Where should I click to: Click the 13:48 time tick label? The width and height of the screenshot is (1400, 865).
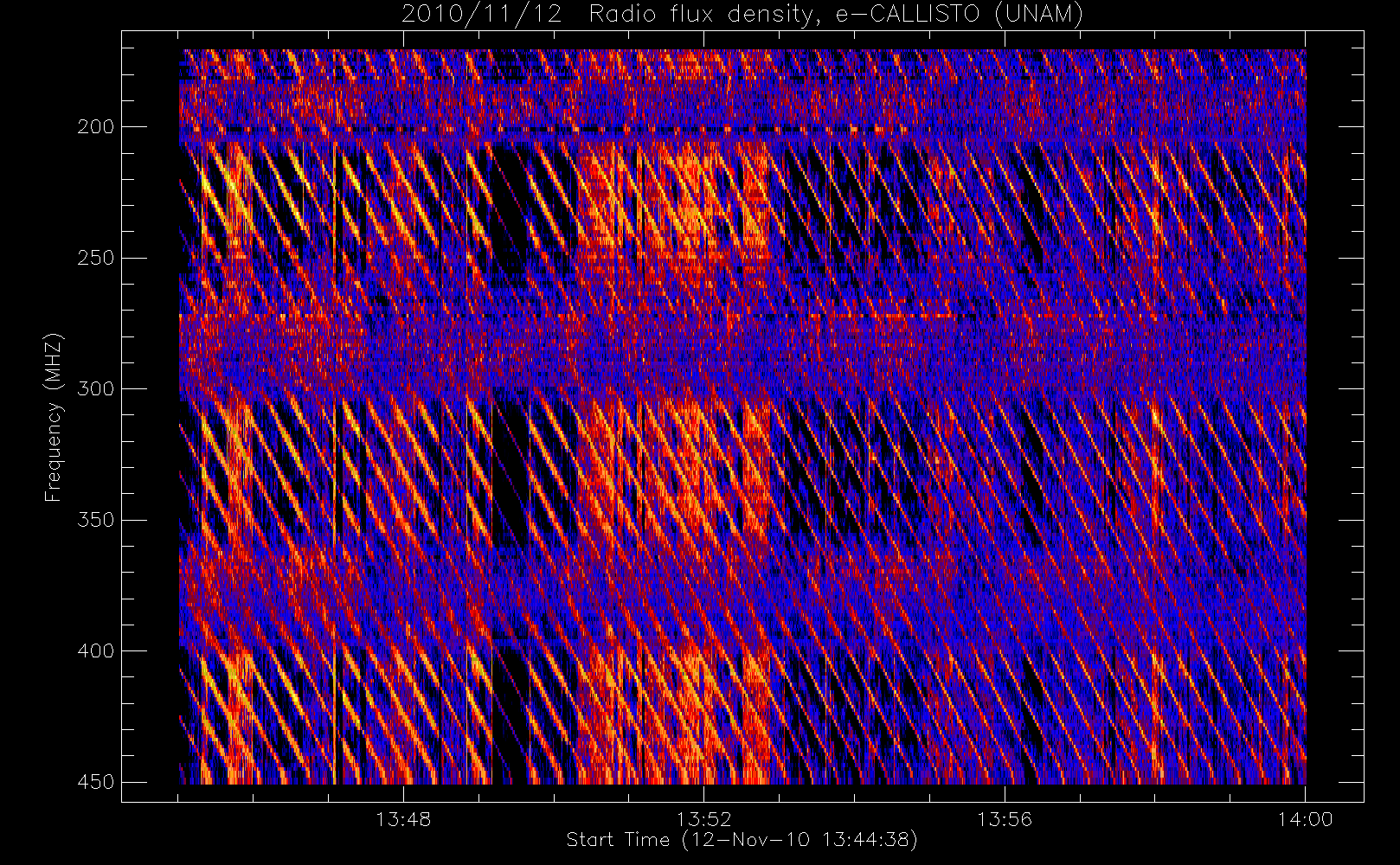(x=403, y=819)
